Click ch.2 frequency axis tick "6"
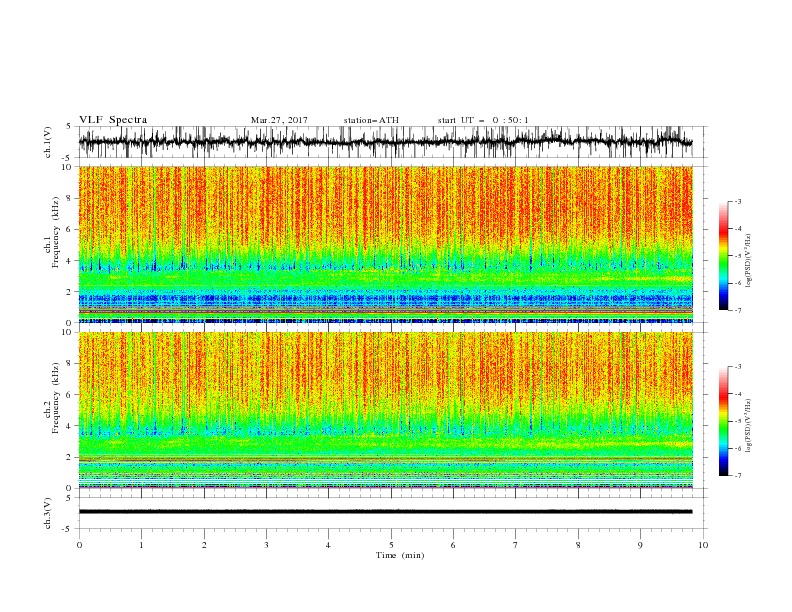The image size is (792, 612). (70, 395)
